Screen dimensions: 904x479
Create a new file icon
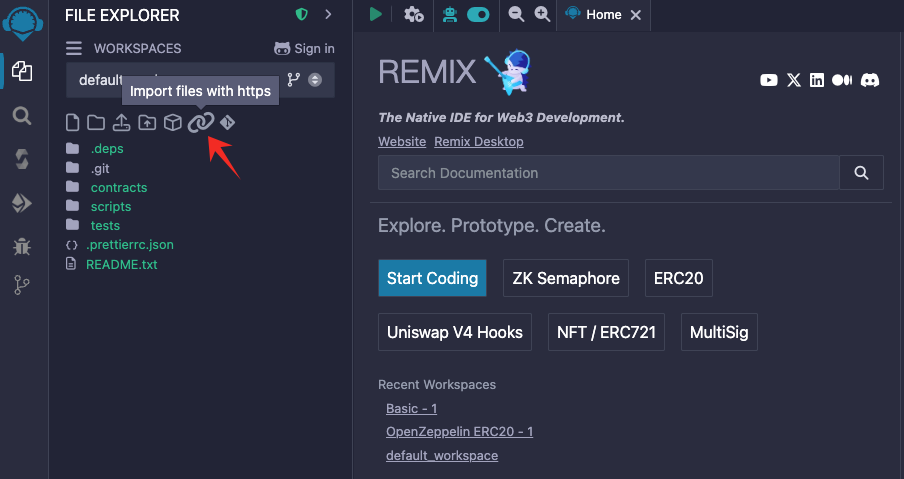[72, 123]
